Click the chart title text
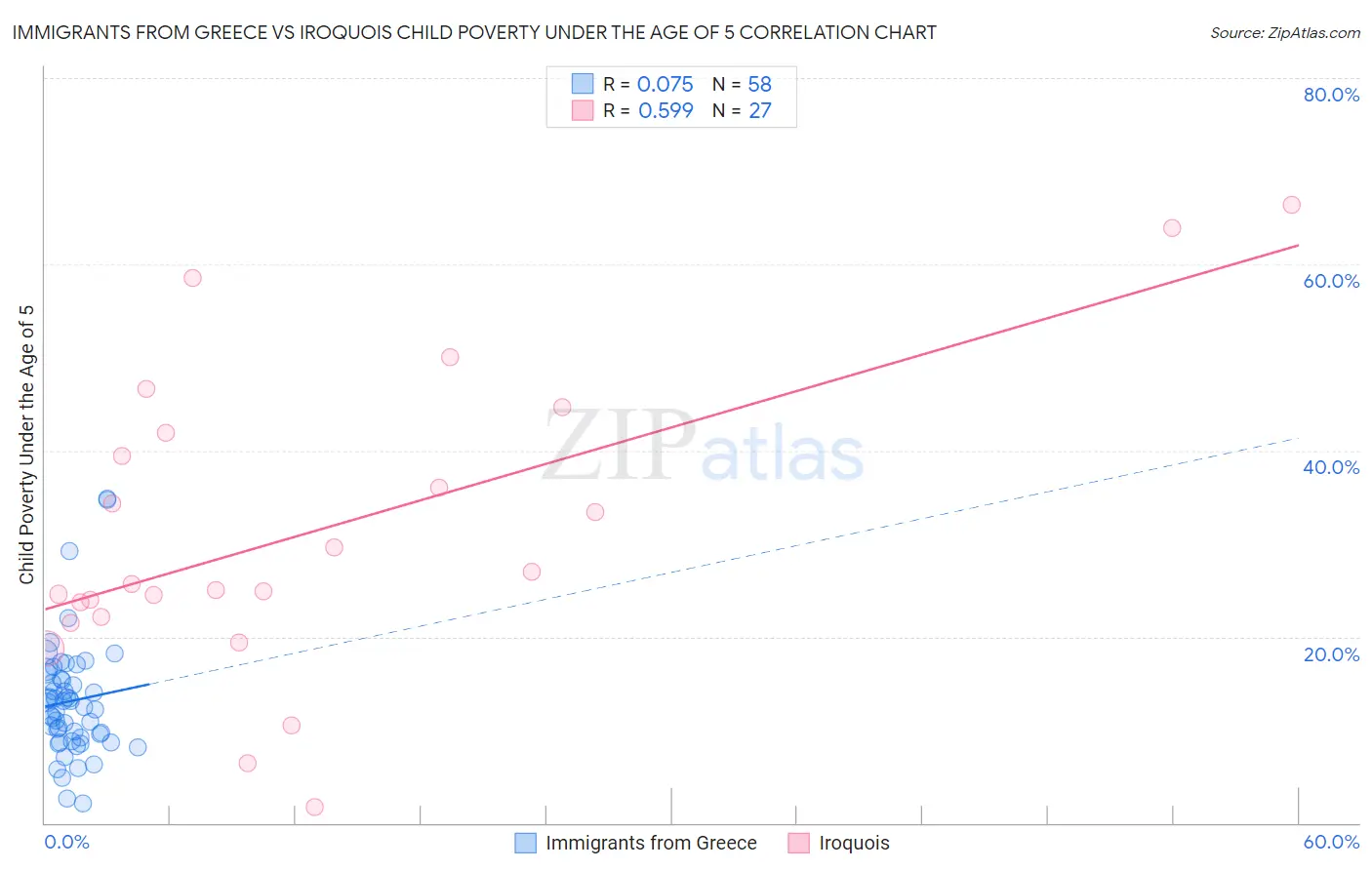1372x870 pixels. click(474, 33)
